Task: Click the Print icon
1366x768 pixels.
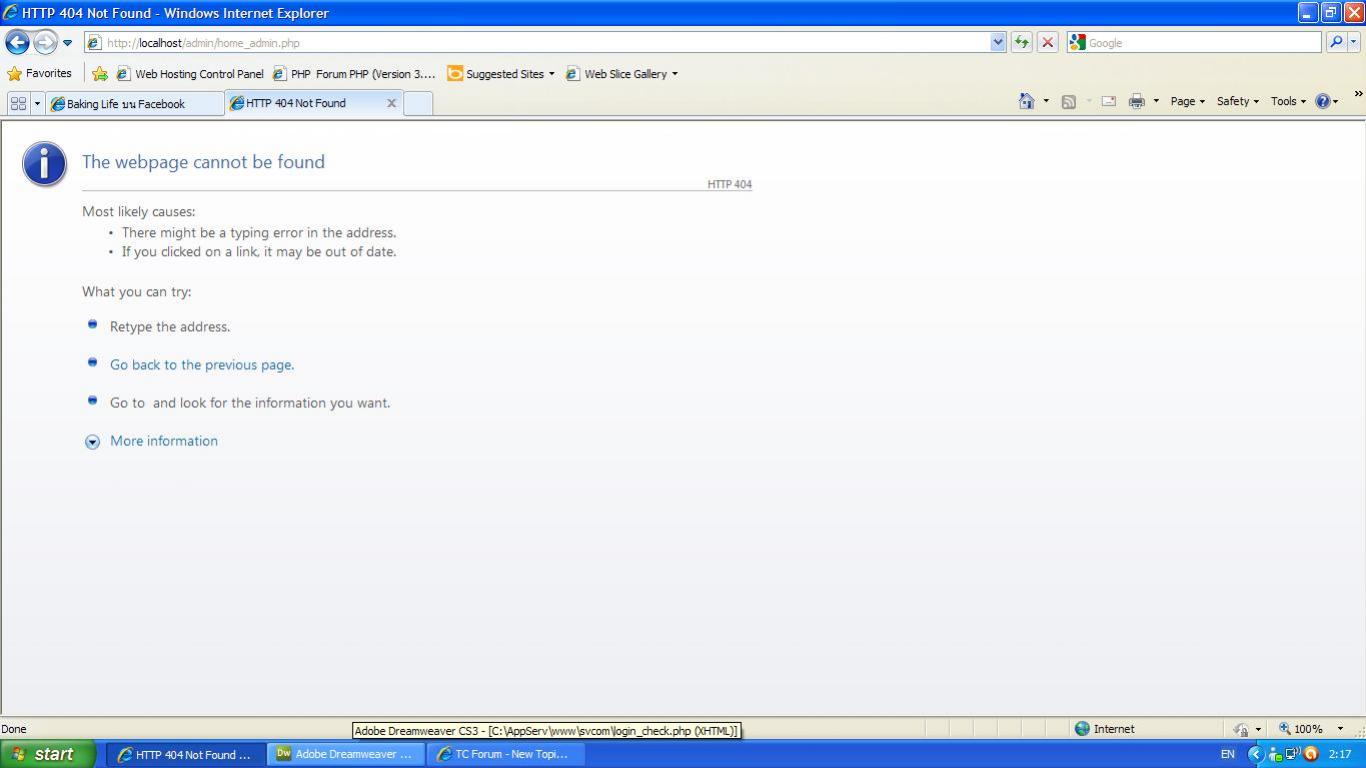Action: click(1136, 101)
